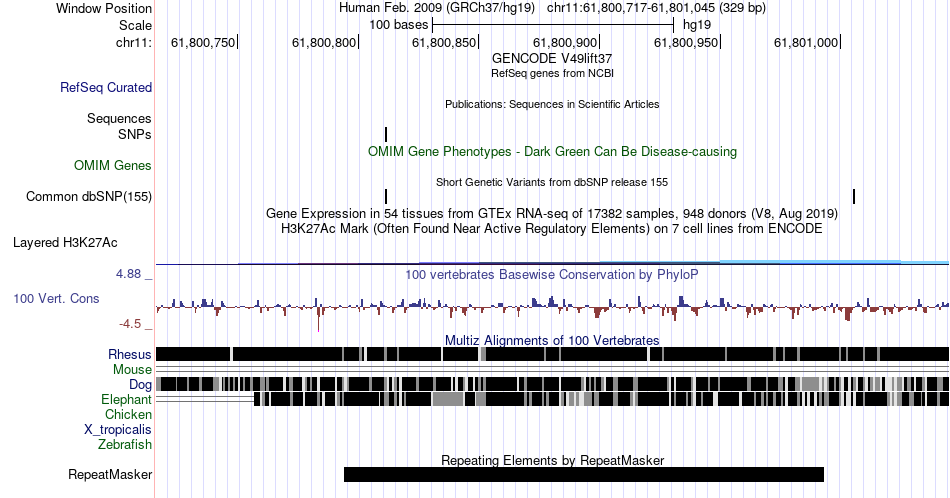This screenshot has width=950, height=498.
Task: Click the SNPs track label
Action: [135, 134]
